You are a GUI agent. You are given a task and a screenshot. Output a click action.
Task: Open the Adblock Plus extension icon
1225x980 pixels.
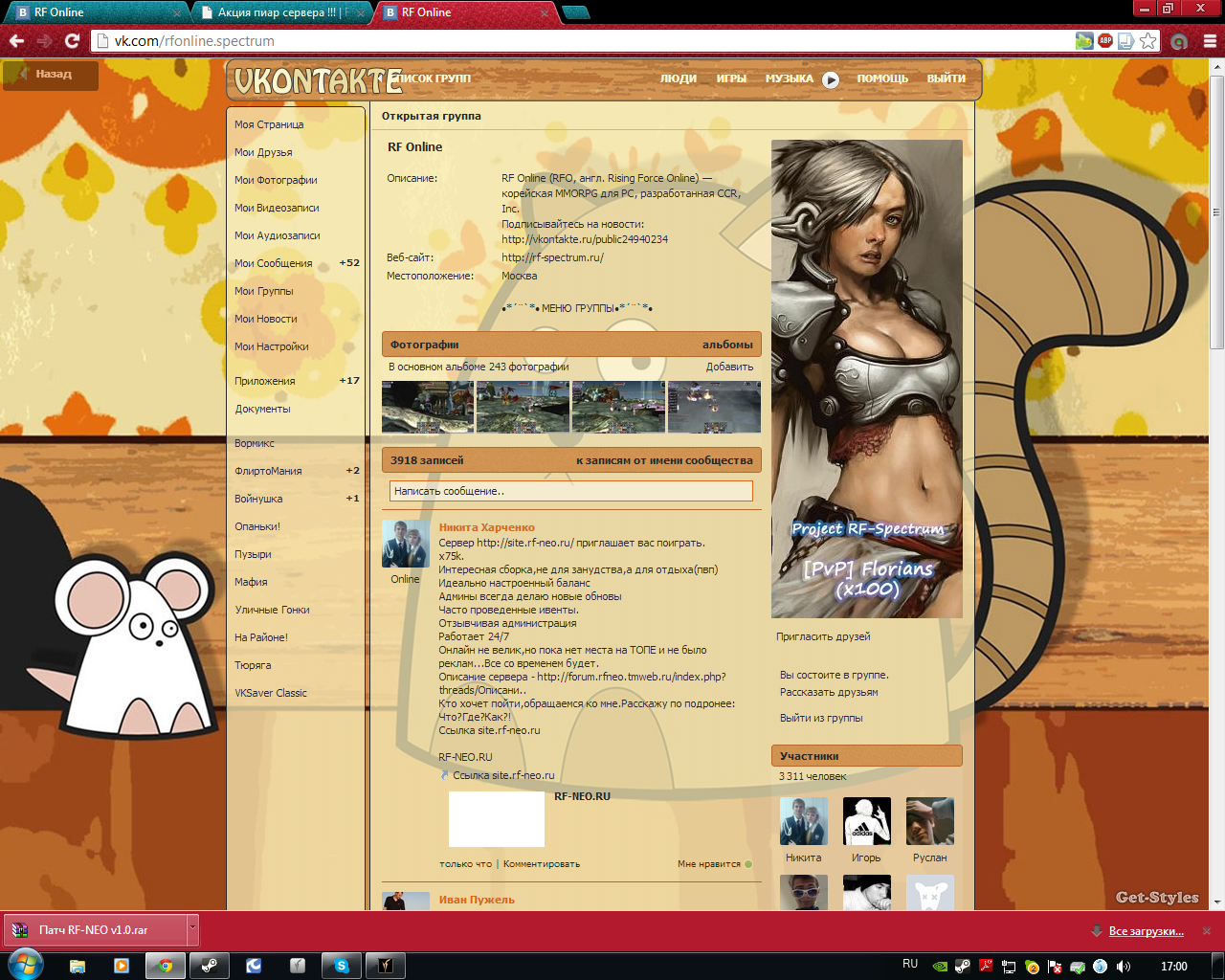(x=1105, y=41)
